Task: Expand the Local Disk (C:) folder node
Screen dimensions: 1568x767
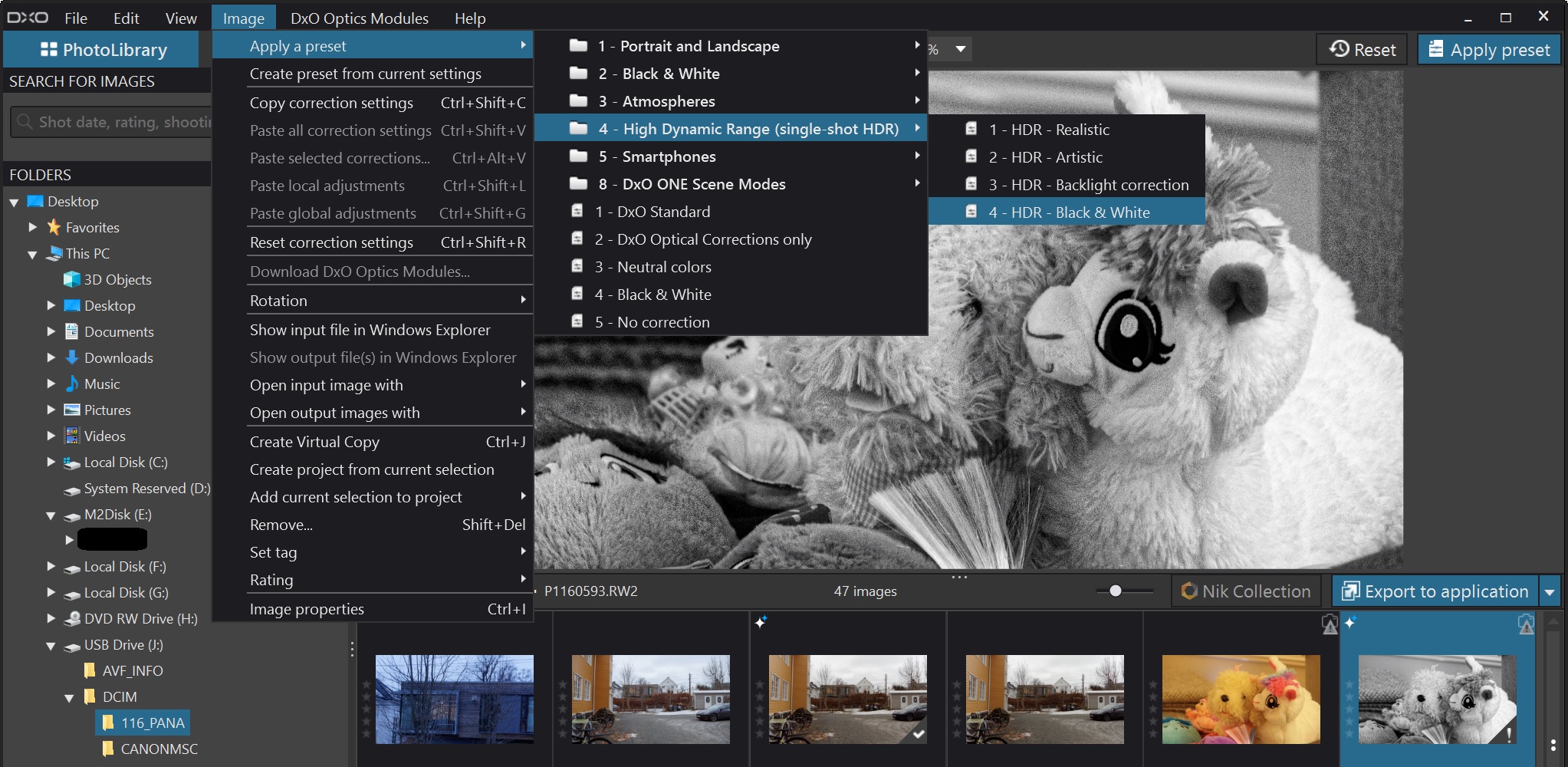Action: click(x=51, y=462)
